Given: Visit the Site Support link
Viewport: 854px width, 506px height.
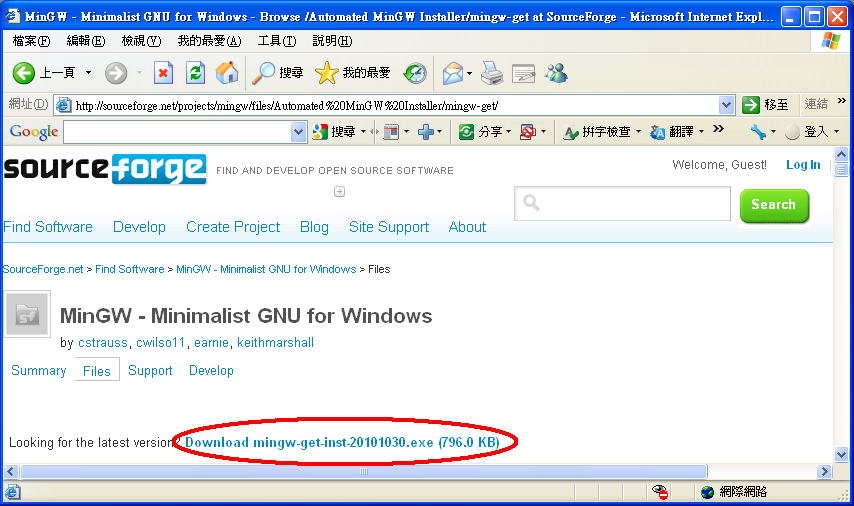Looking at the screenshot, I should [389, 227].
